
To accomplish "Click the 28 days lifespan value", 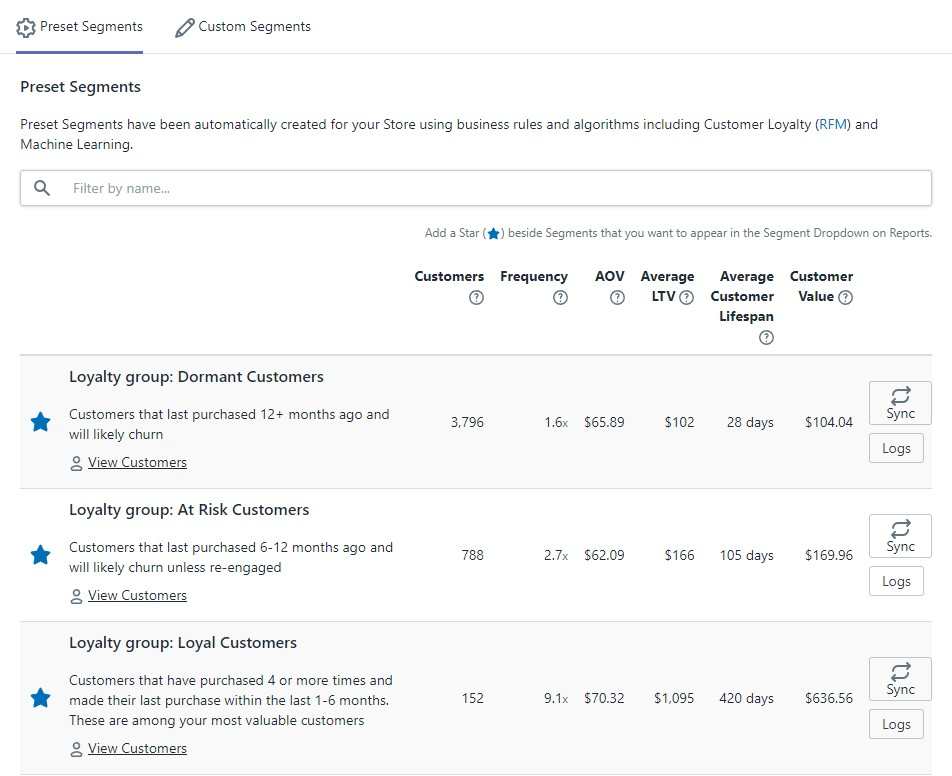I will pos(750,423).
